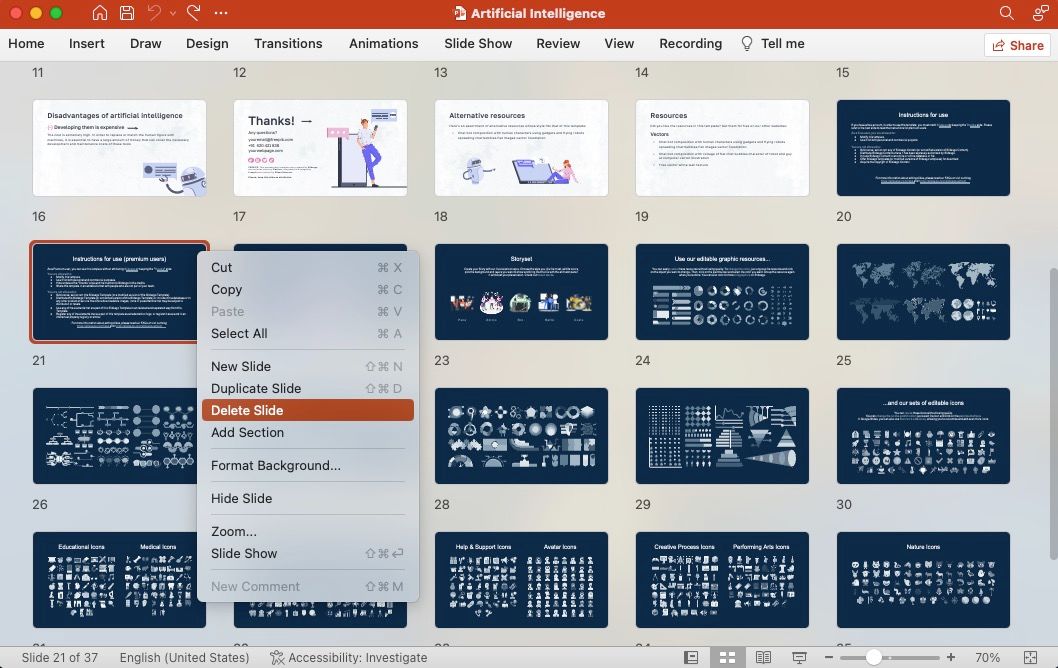The height and width of the screenshot is (668, 1058).
Task: Open the more options ellipsis in title bar
Action: tap(221, 13)
